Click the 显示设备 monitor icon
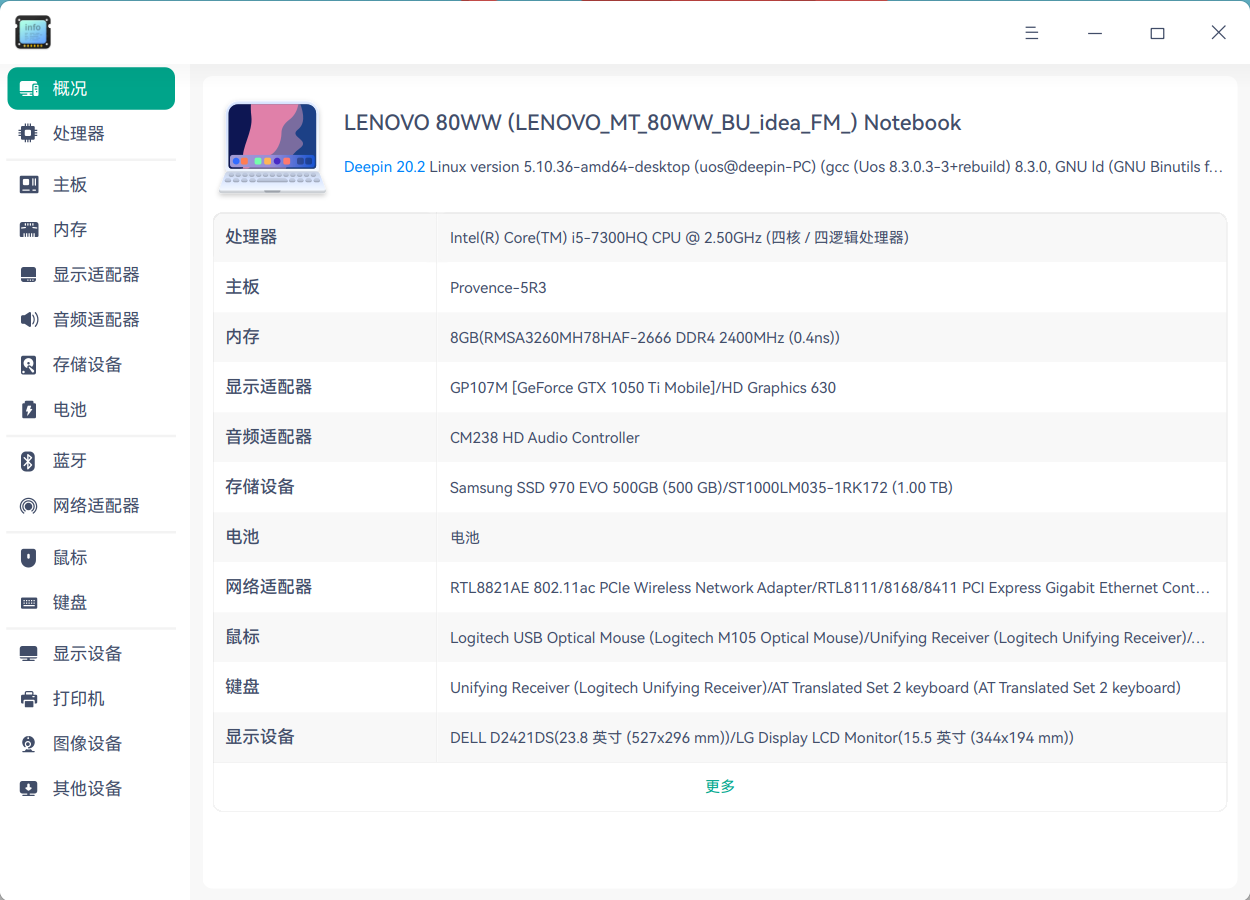Image resolution: width=1250 pixels, height=900 pixels. coord(29,654)
